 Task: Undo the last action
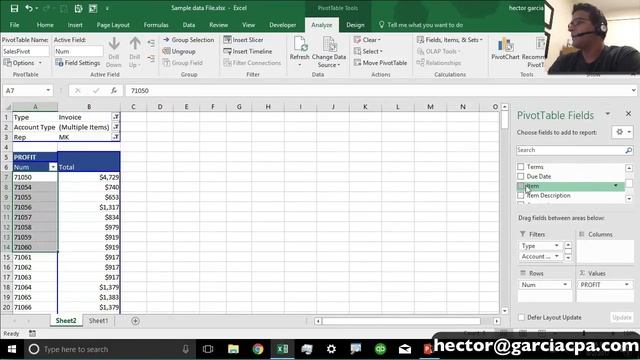point(29,8)
